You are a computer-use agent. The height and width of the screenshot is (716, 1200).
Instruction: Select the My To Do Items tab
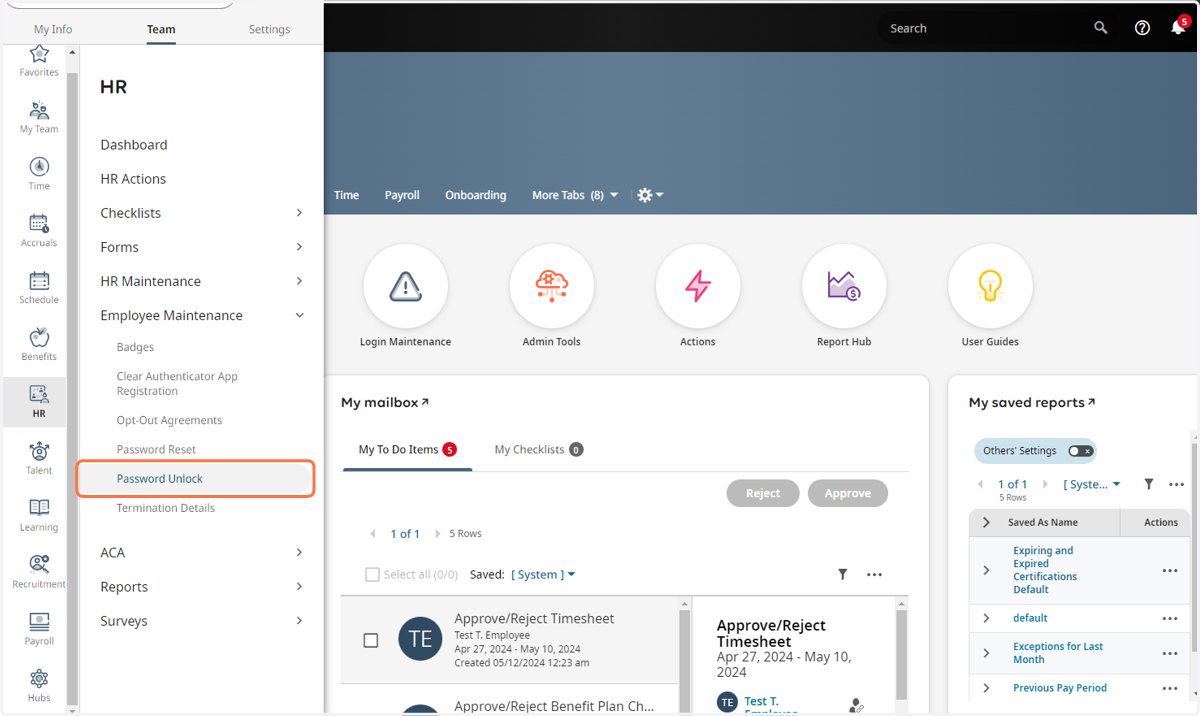click(x=407, y=450)
